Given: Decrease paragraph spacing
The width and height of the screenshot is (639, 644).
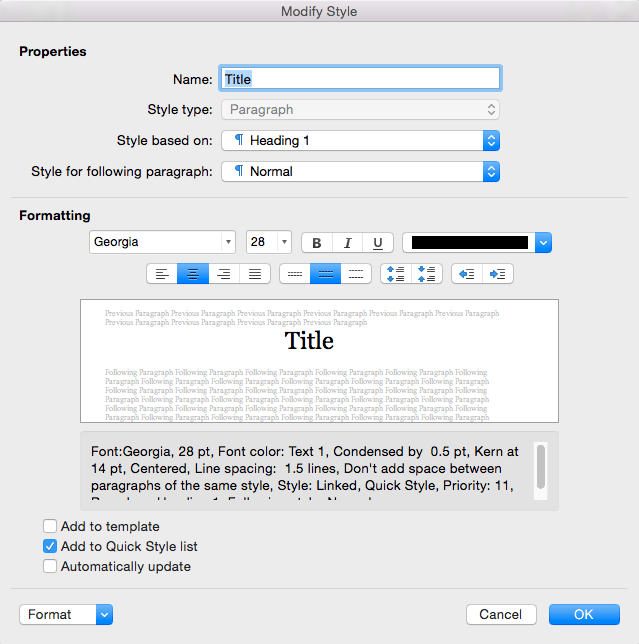Looking at the screenshot, I should pos(427,274).
